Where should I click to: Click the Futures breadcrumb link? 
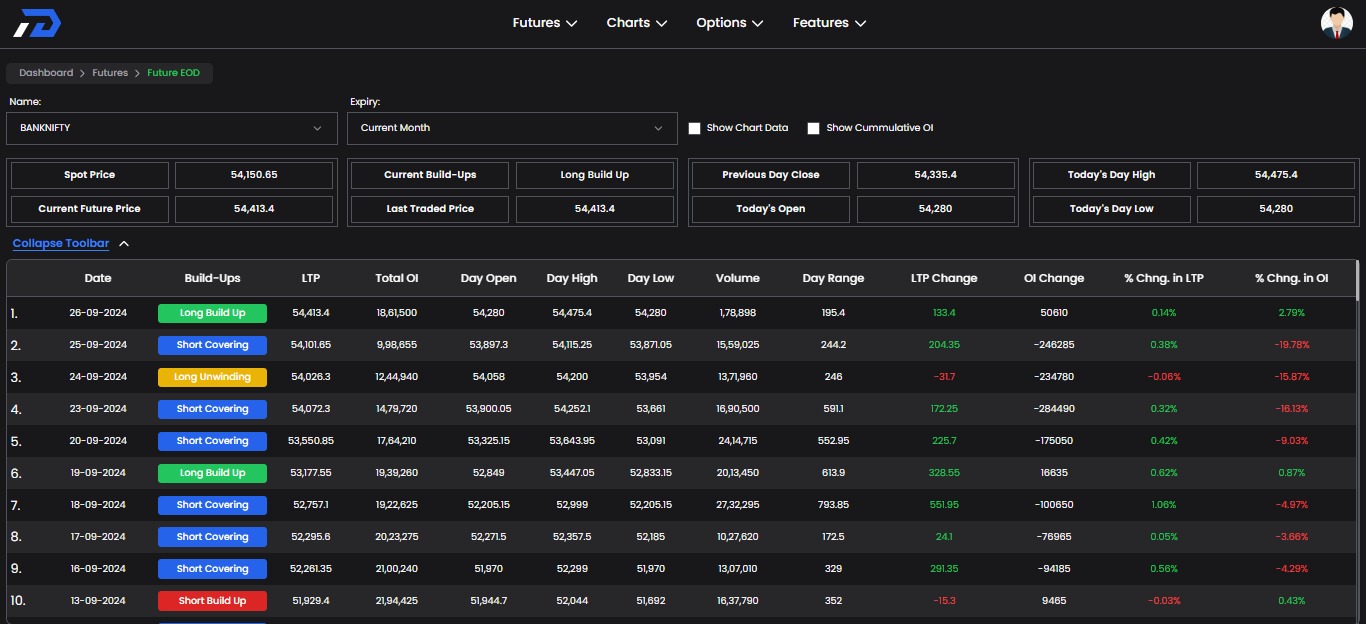point(110,73)
